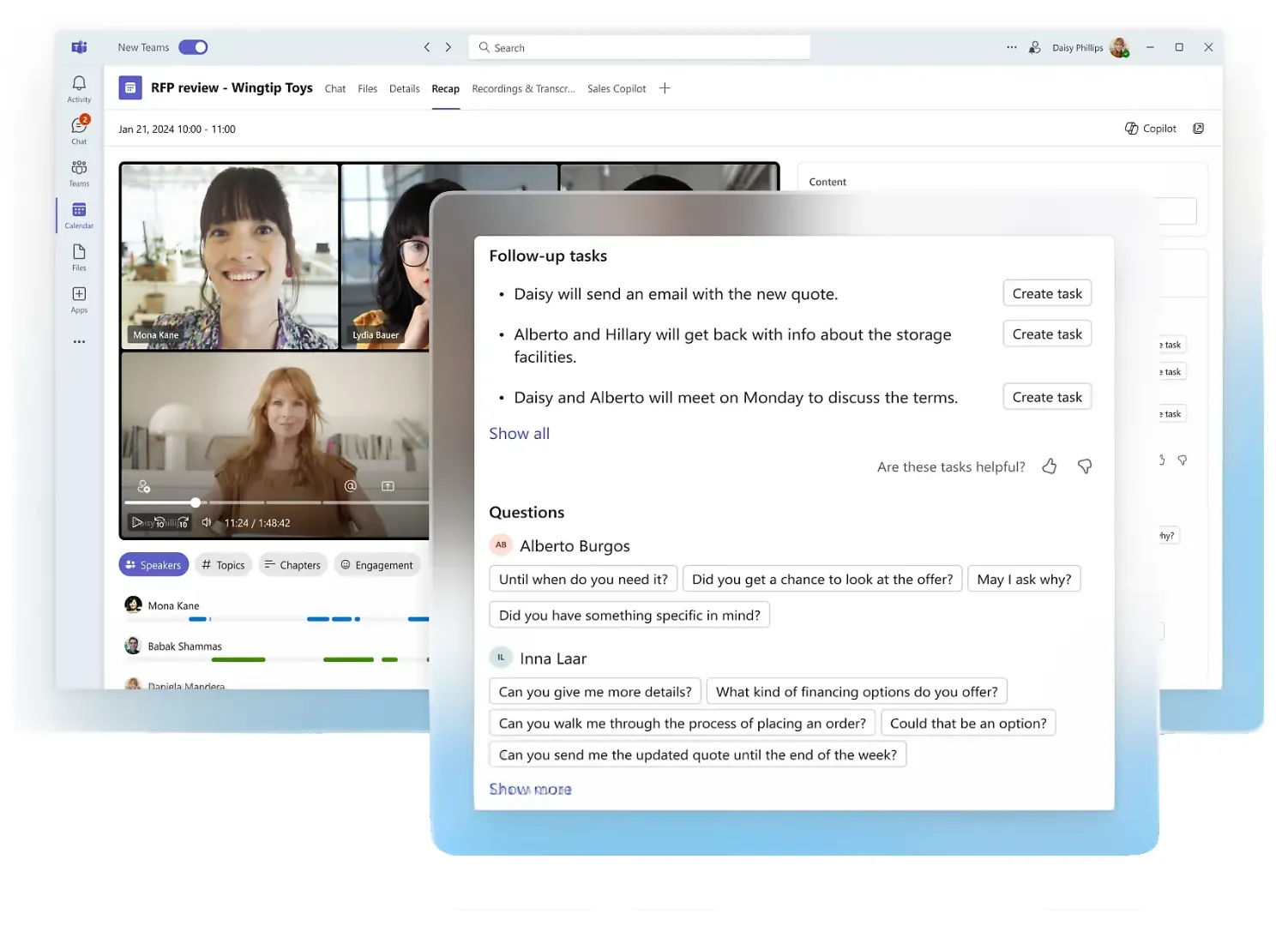1288x926 pixels.
Task: Switch to the Files tab
Action: [x=368, y=88]
